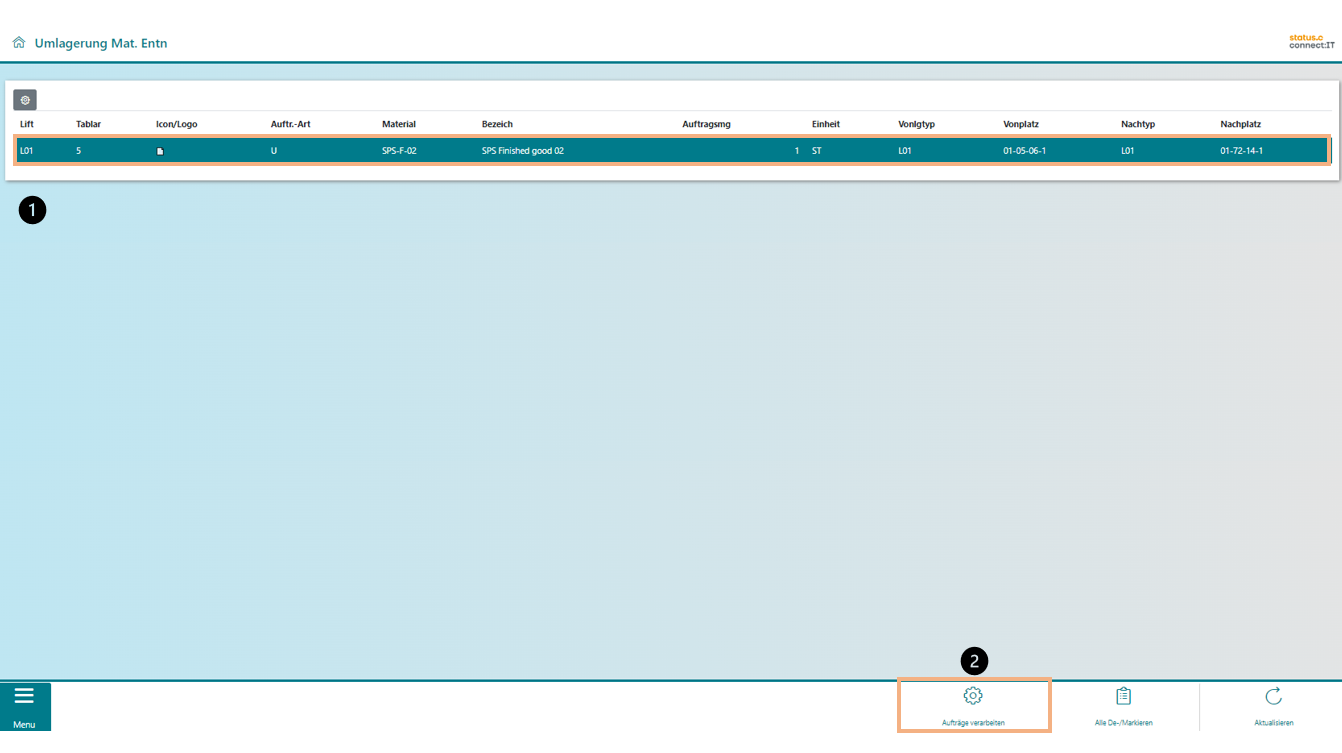Click the SPS Finished good 02 description cell
Image resolution: width=1342 pixels, height=753 pixels.
click(523, 151)
